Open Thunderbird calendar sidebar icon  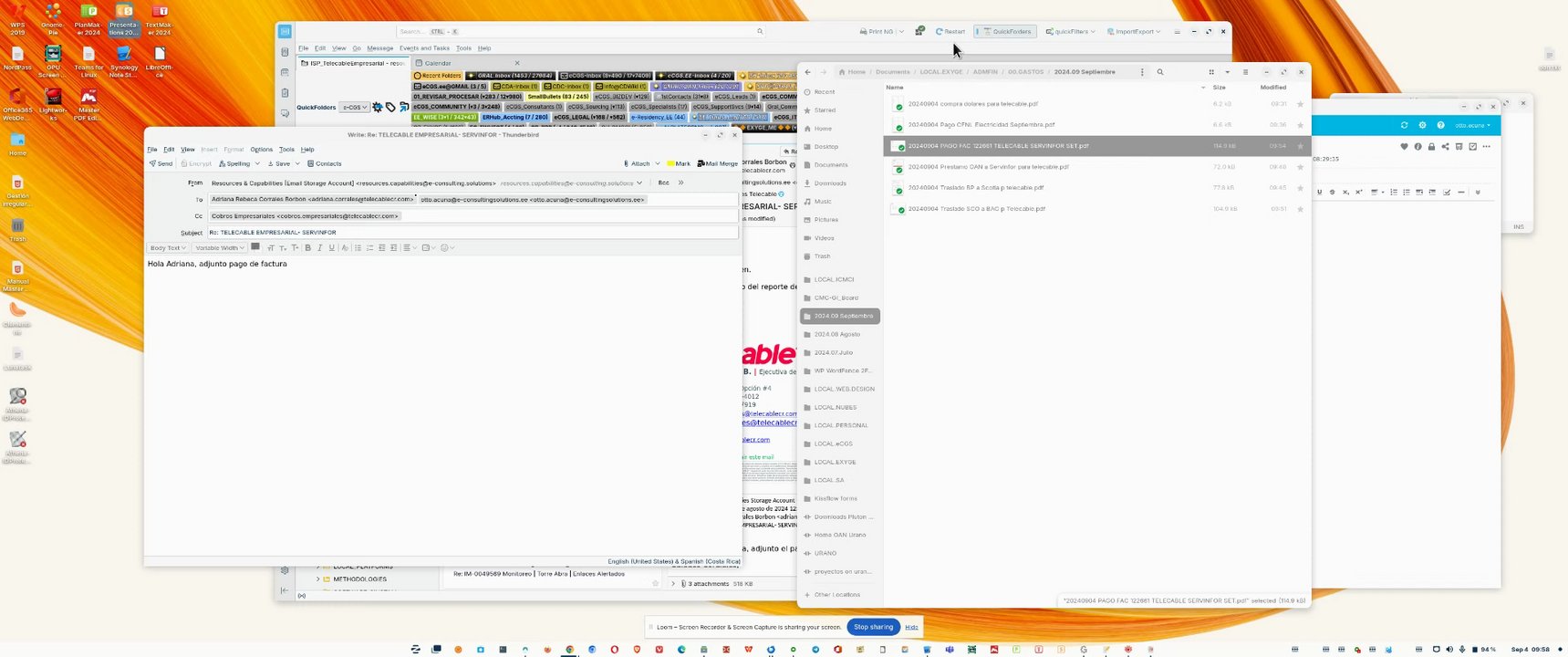coord(286,72)
